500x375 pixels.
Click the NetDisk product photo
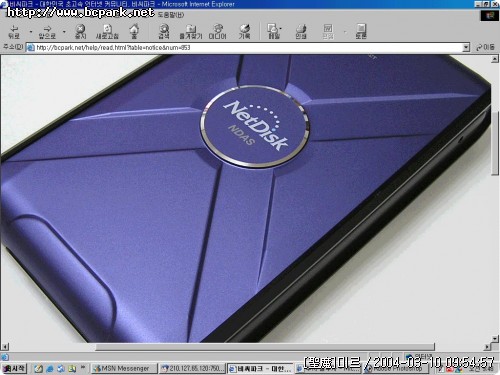246,199
